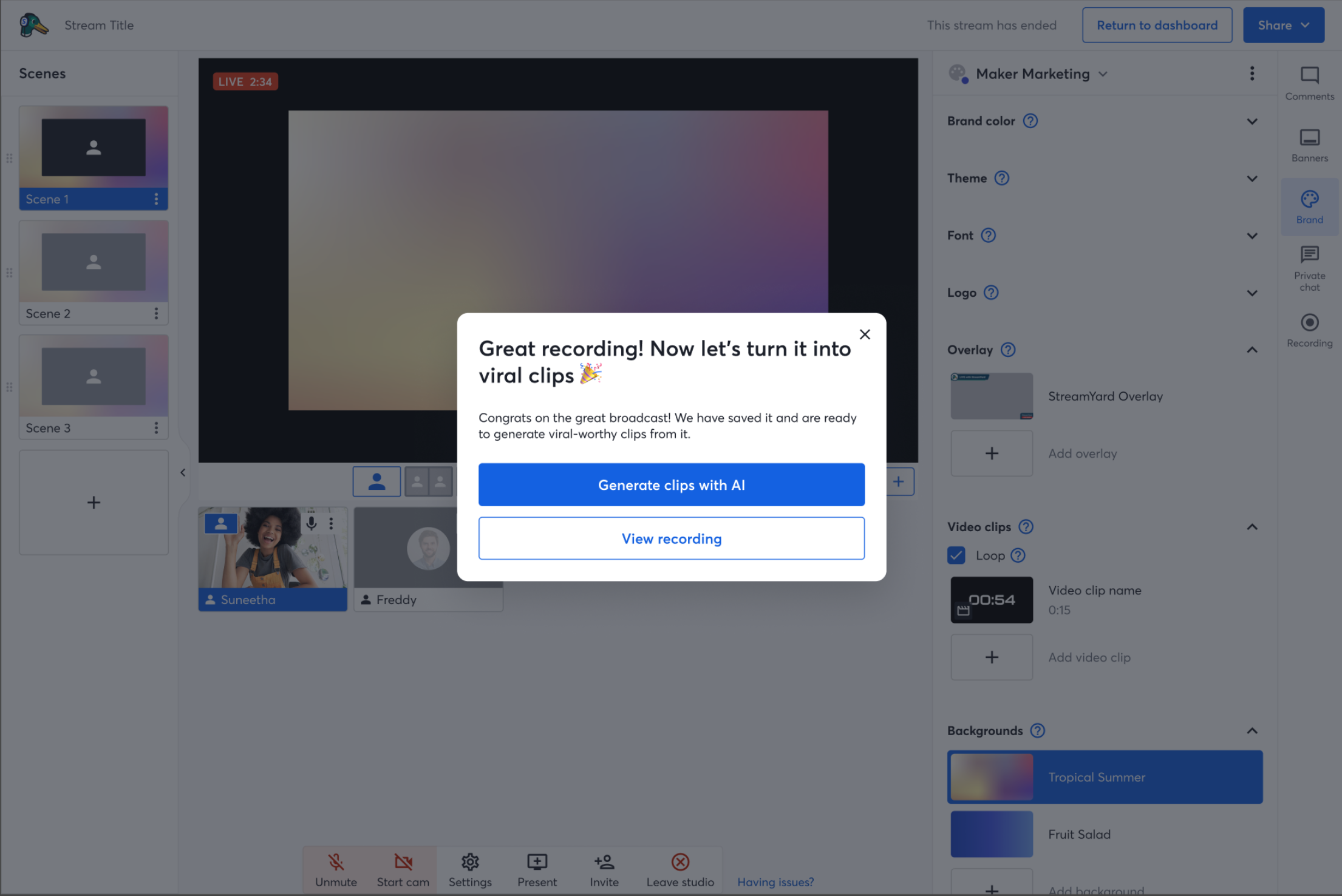Viewport: 1342px width, 896px height.
Task: Expand the Theme section
Action: coord(1252,178)
